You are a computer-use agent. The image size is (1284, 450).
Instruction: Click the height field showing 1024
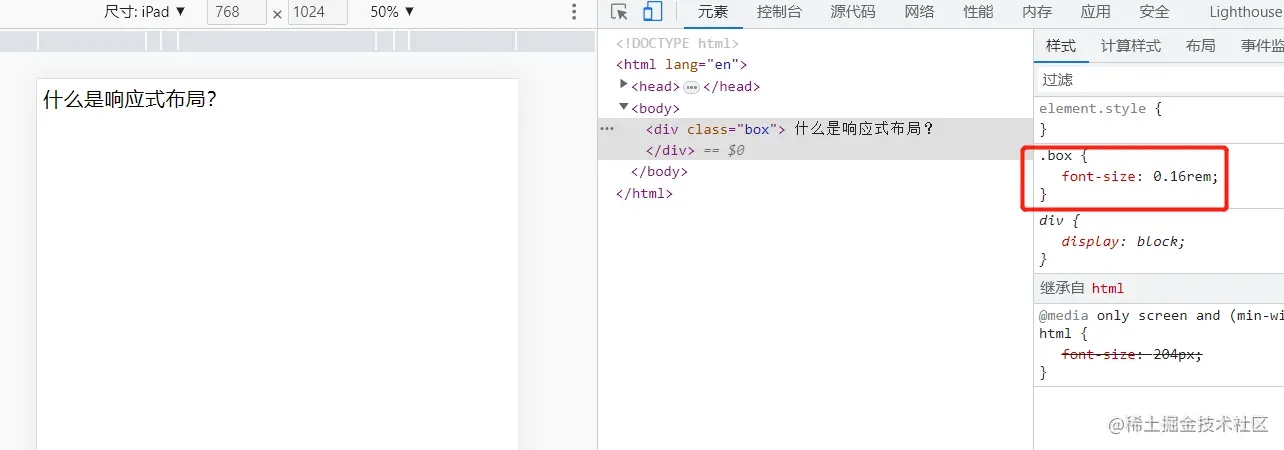click(x=317, y=12)
